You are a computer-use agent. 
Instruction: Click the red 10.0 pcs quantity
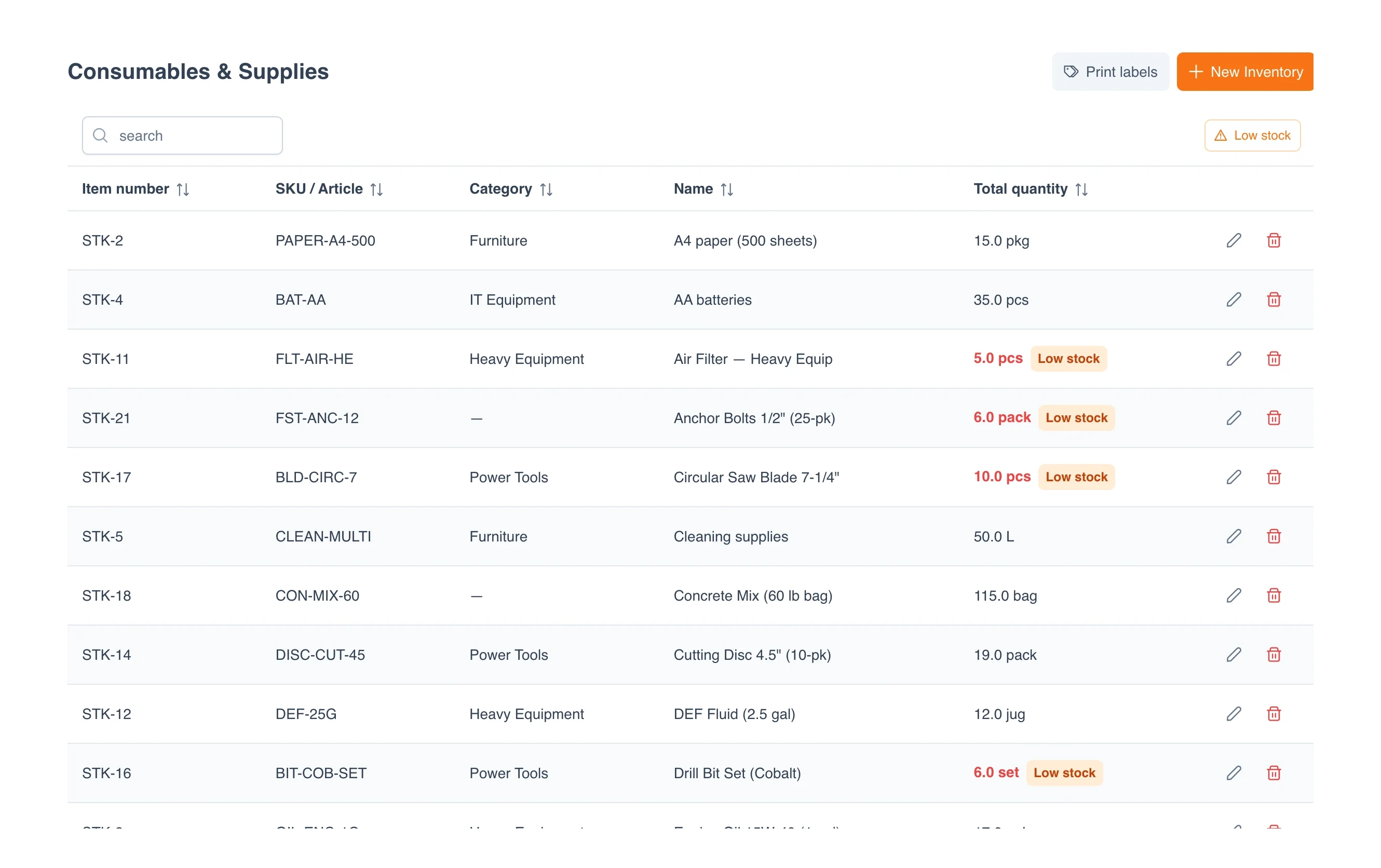tap(1002, 477)
